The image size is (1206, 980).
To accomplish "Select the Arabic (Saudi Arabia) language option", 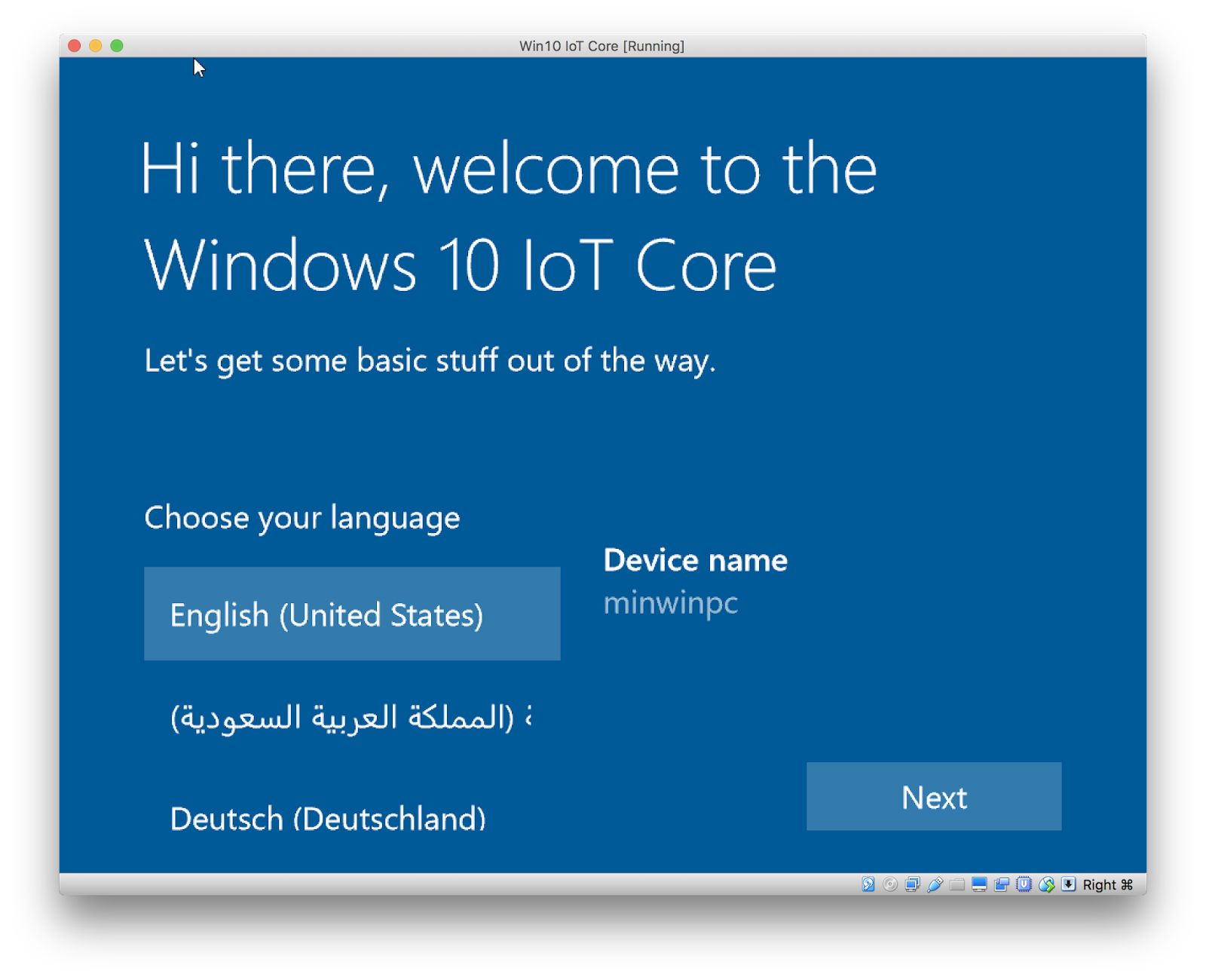I will [352, 716].
